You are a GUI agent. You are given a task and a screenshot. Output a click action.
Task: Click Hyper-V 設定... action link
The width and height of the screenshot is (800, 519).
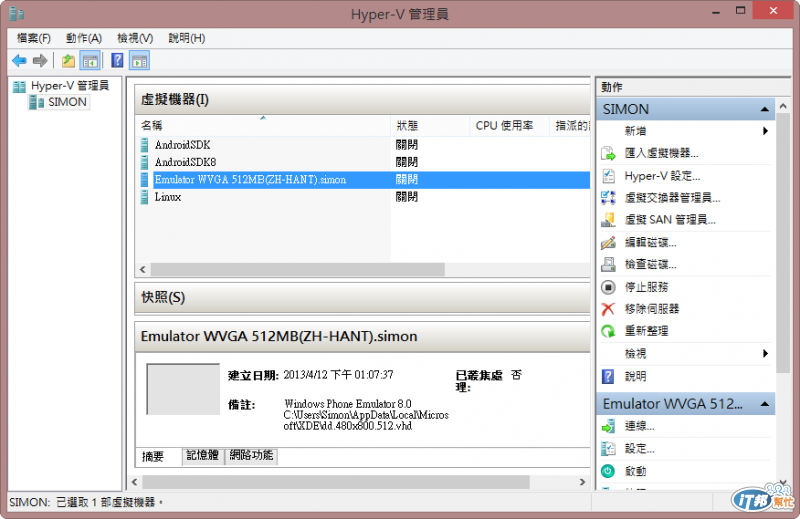pos(662,176)
